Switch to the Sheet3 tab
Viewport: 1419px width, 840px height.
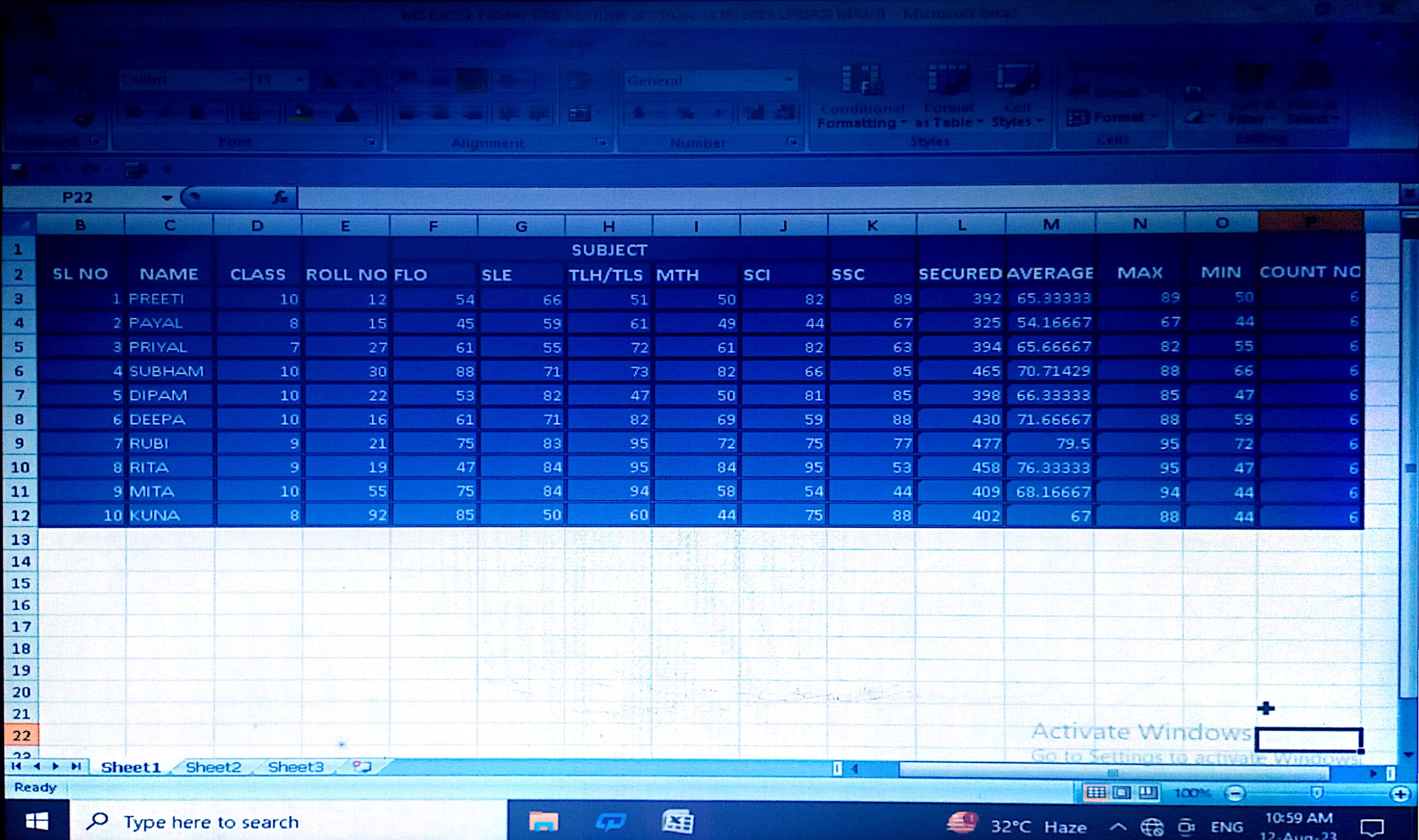click(296, 767)
